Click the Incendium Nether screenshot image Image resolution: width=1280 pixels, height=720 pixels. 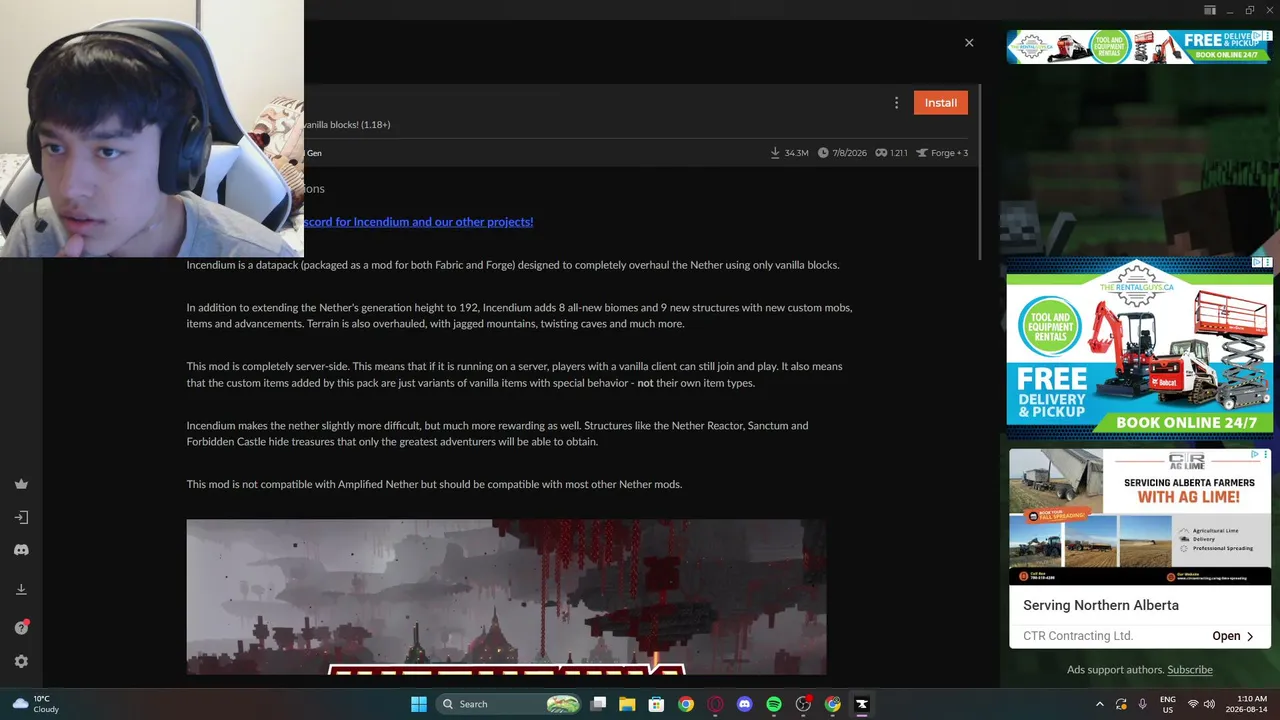coord(506,597)
